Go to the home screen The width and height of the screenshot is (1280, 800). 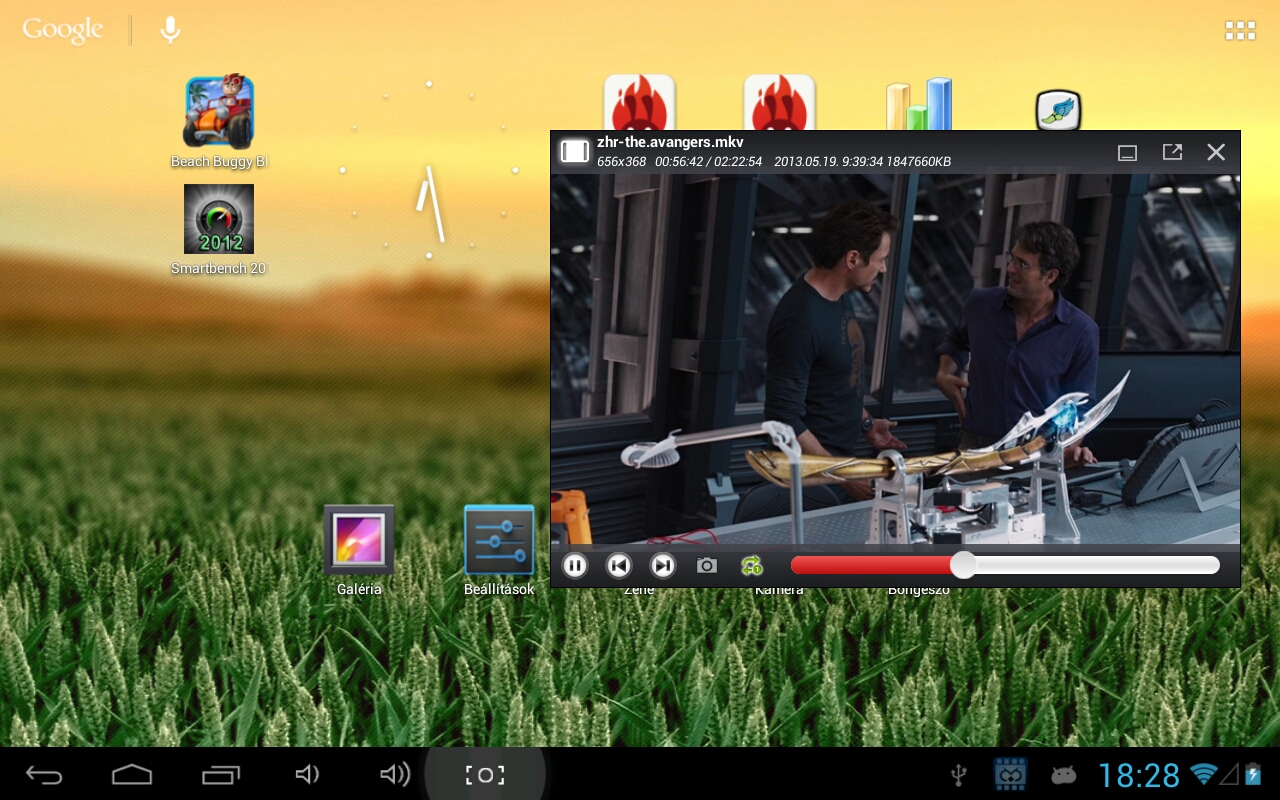point(132,775)
